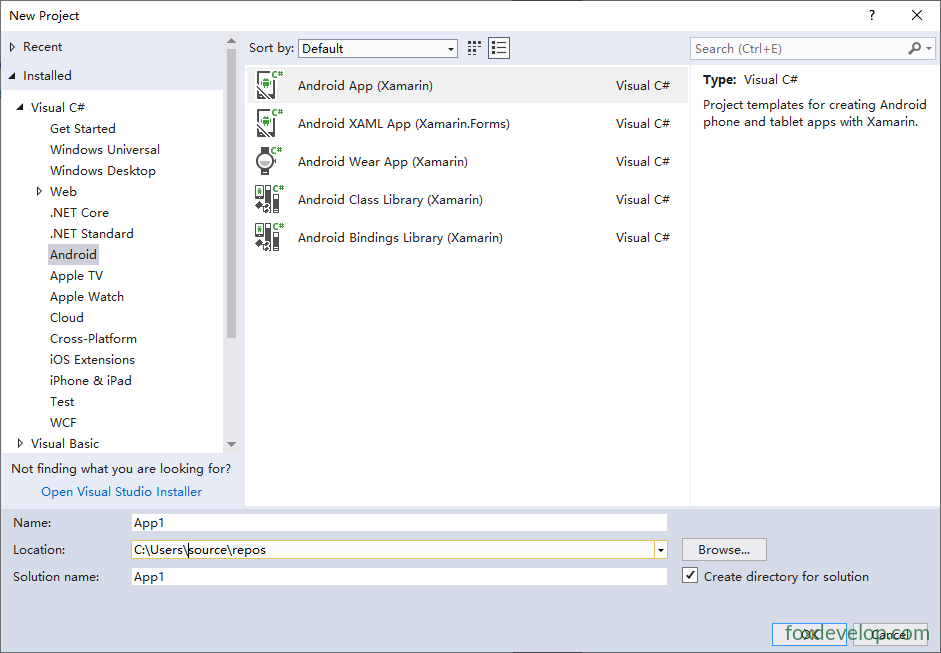Expand the Visual Basic tree node
941x653 pixels.
pos(20,444)
